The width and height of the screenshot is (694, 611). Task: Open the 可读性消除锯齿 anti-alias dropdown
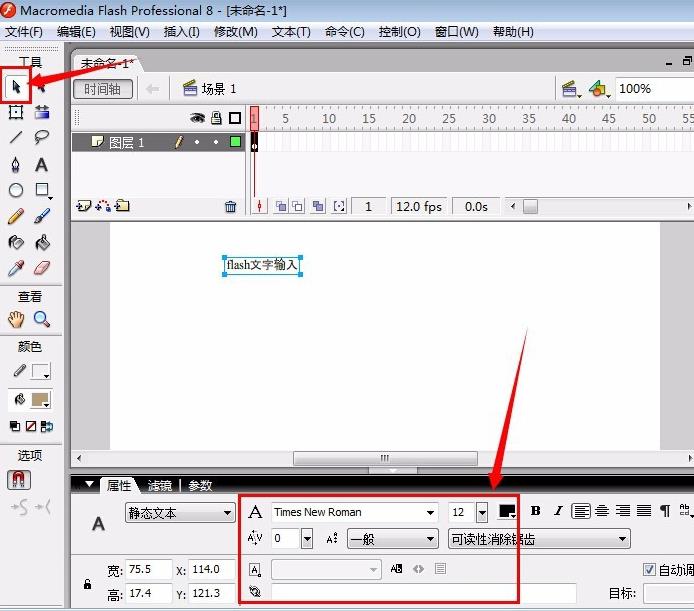[x=539, y=539]
